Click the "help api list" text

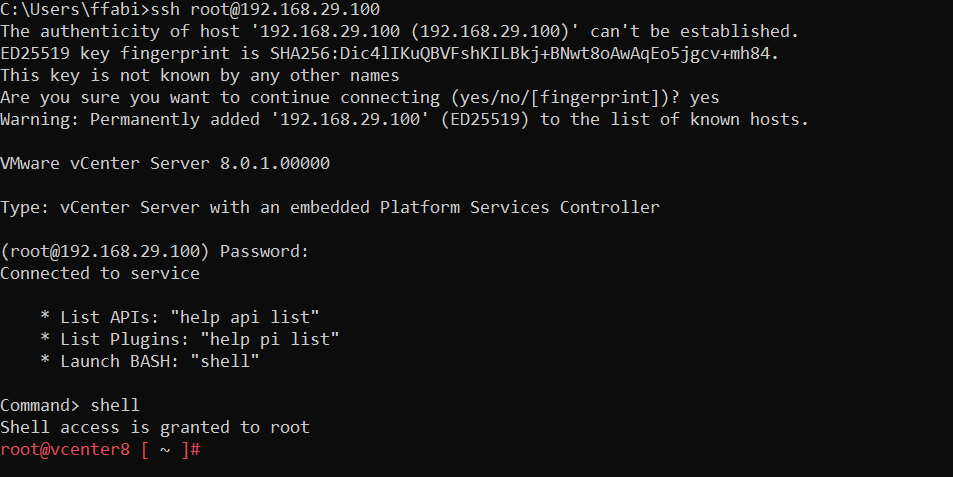(244, 317)
